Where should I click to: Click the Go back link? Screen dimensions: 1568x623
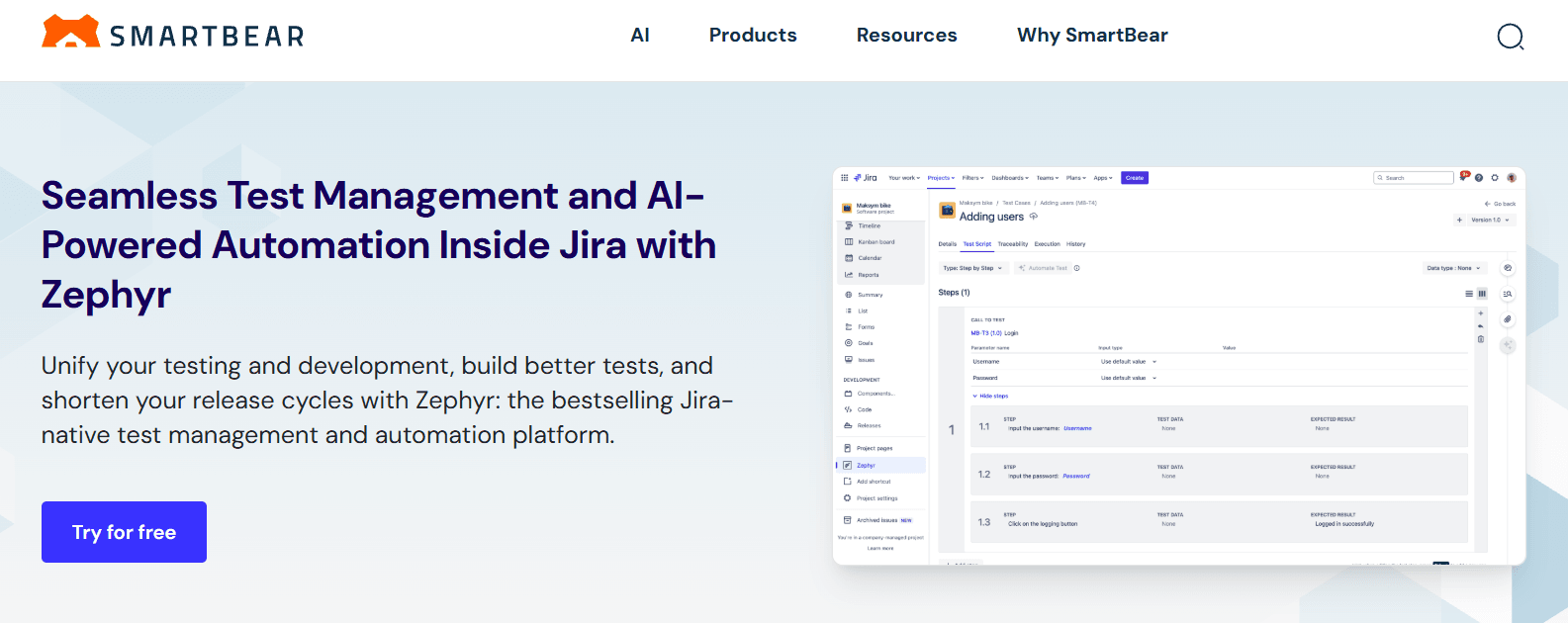pos(1500,204)
